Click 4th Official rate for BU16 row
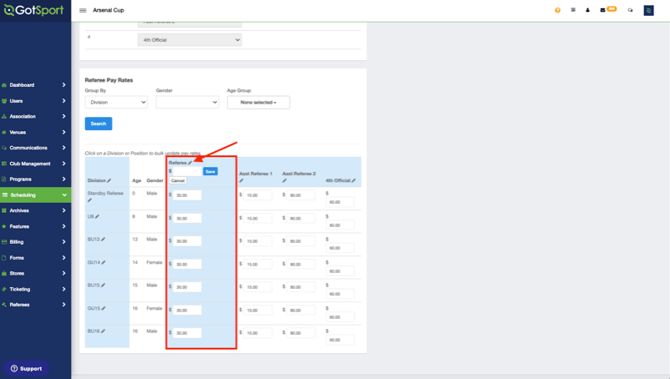Image resolution: width=670 pixels, height=379 pixels. coord(340,340)
